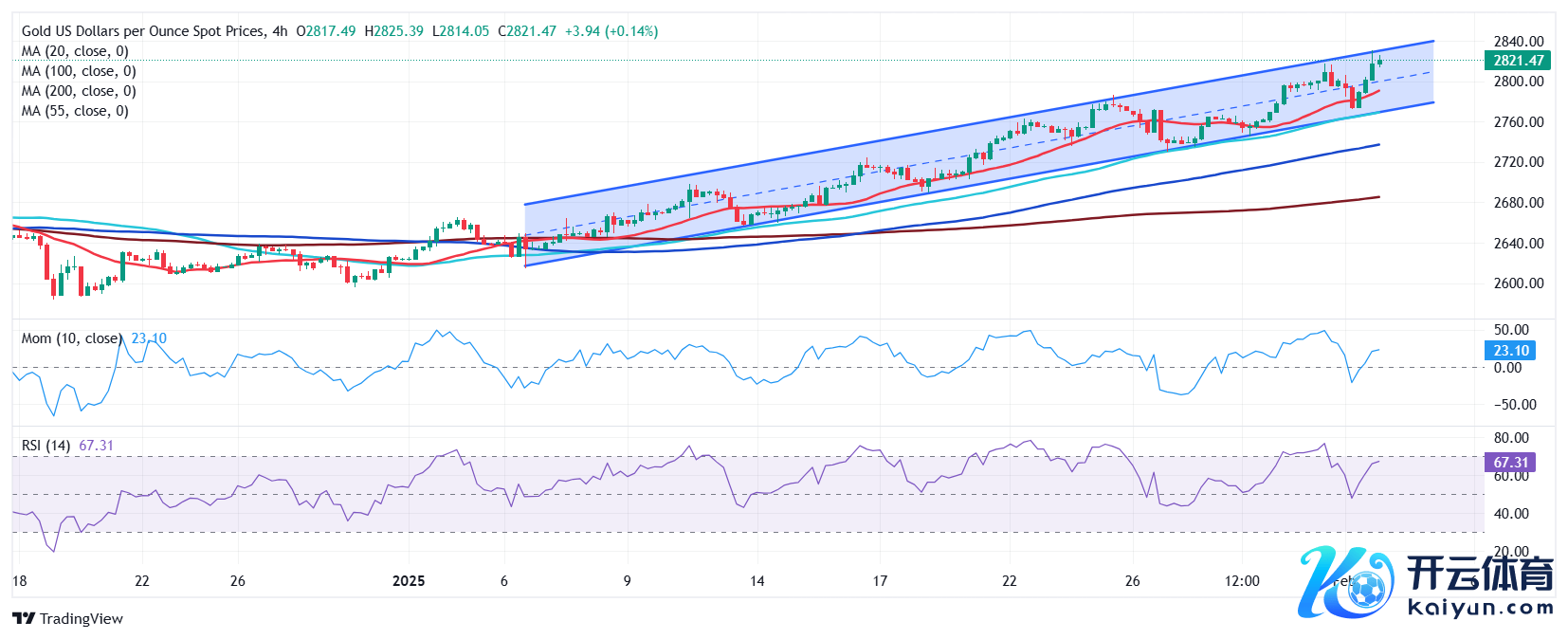
Task: Click the RSI 80.00 scale label
Action: 1511,438
